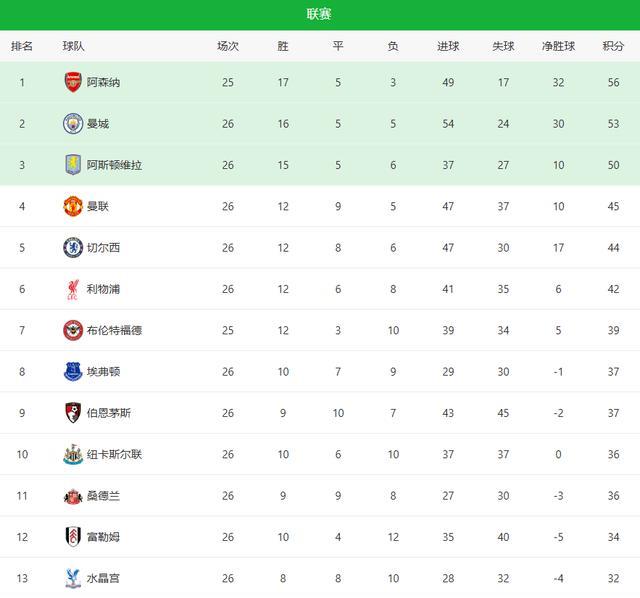Click the Manchester United crest icon

point(72,206)
